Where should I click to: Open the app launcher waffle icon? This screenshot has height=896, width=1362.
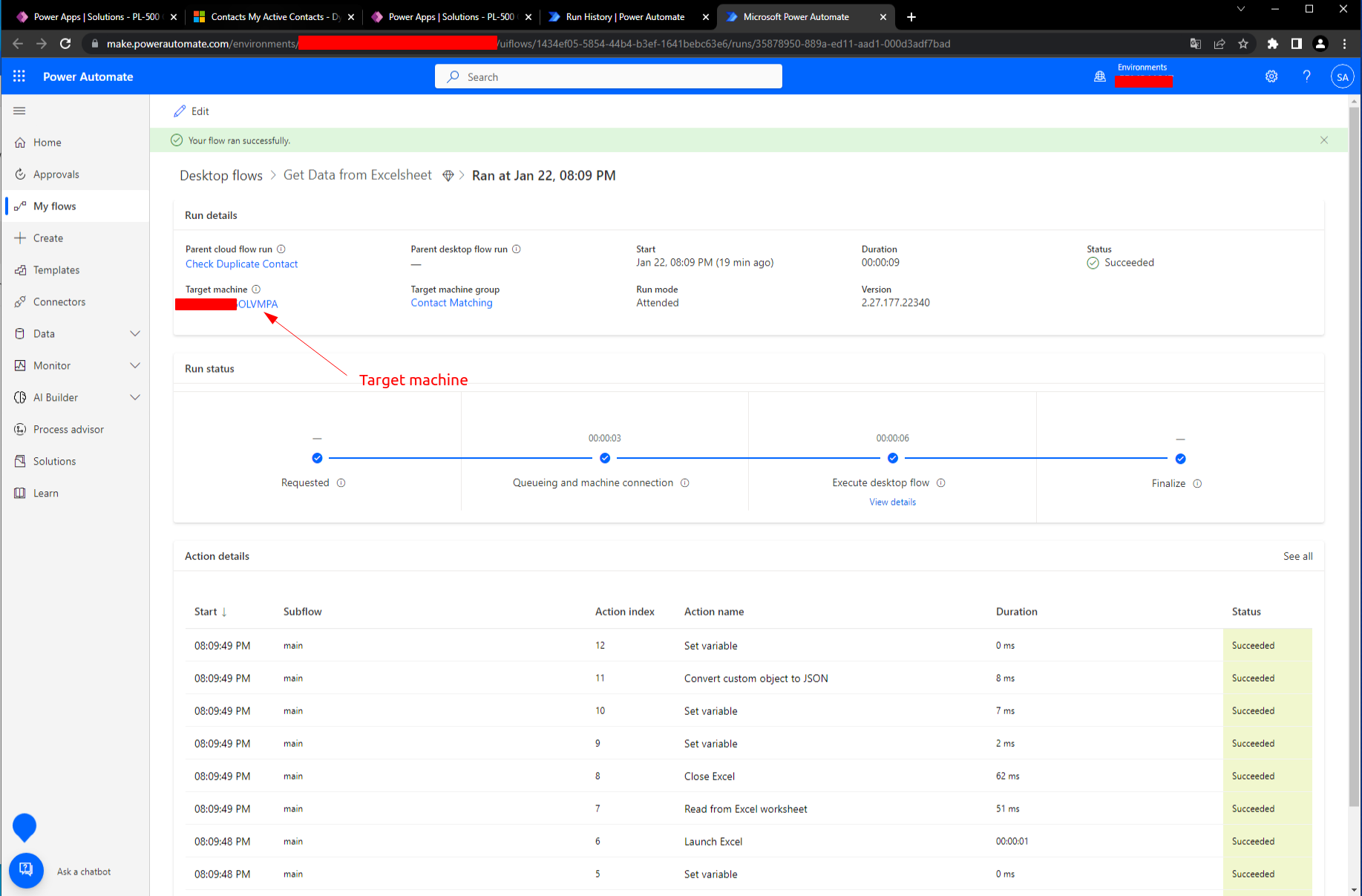pos(19,76)
